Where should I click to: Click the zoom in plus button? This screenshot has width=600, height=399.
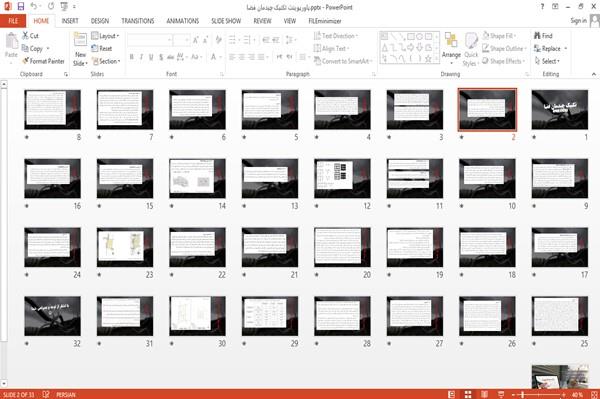563,394
